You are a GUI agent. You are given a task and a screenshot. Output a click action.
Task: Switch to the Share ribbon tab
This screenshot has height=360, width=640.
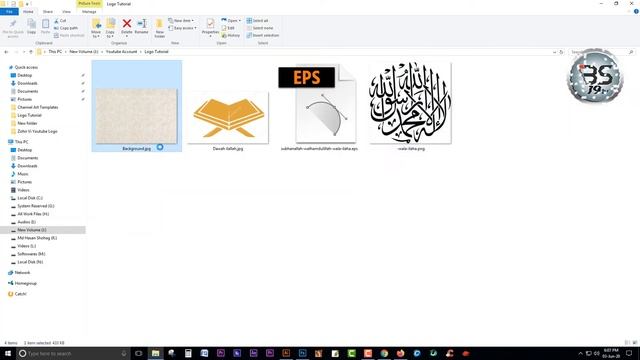pos(48,11)
